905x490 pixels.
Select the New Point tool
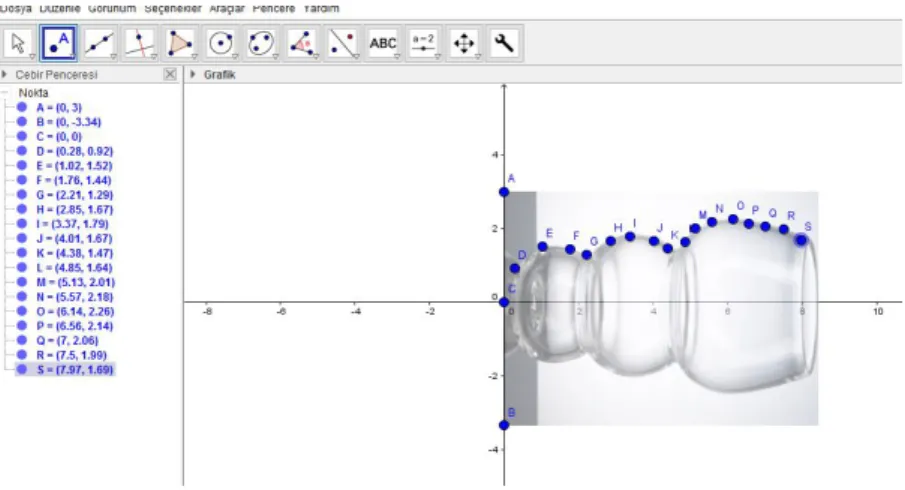pyautogui.click(x=59, y=43)
